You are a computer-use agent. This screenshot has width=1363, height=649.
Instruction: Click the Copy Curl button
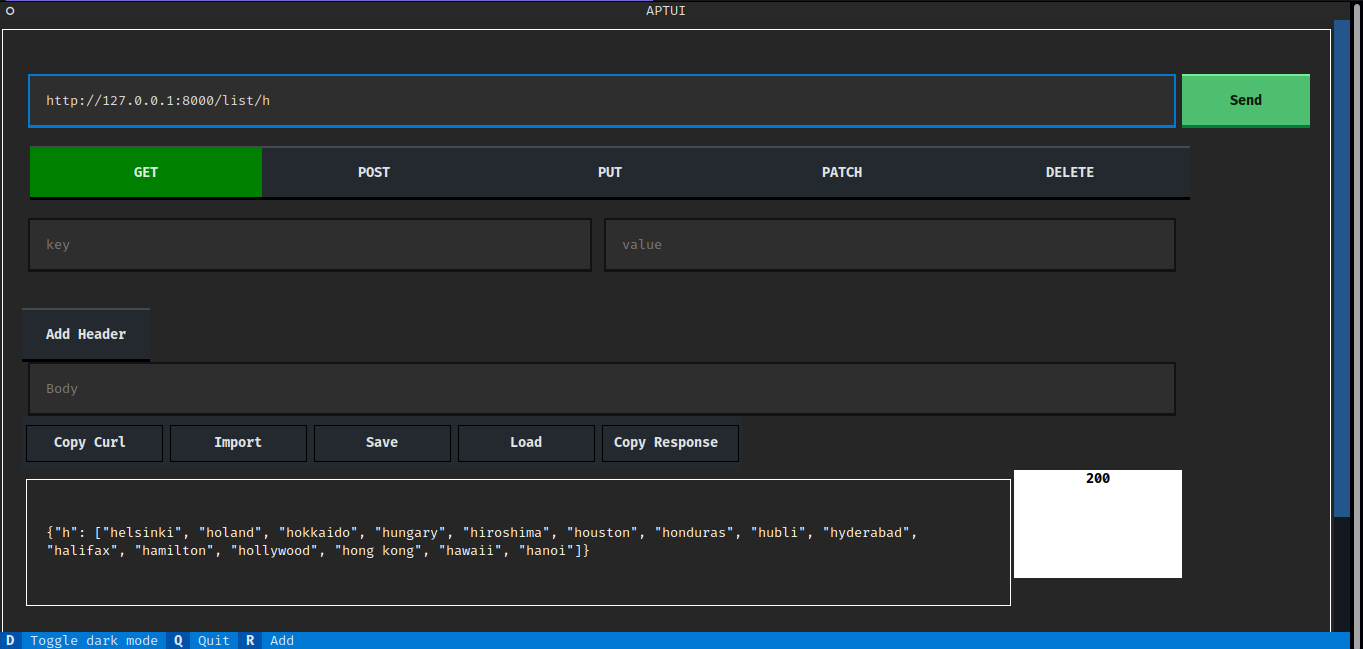coord(94,443)
